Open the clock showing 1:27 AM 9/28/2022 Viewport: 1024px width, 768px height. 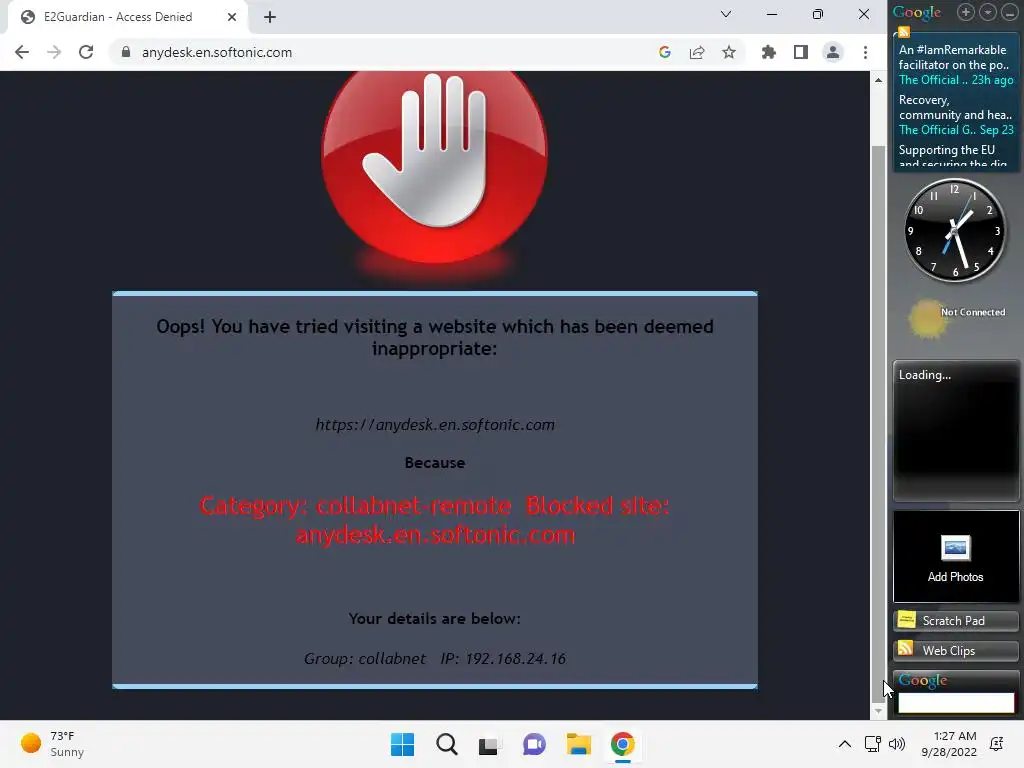950,744
